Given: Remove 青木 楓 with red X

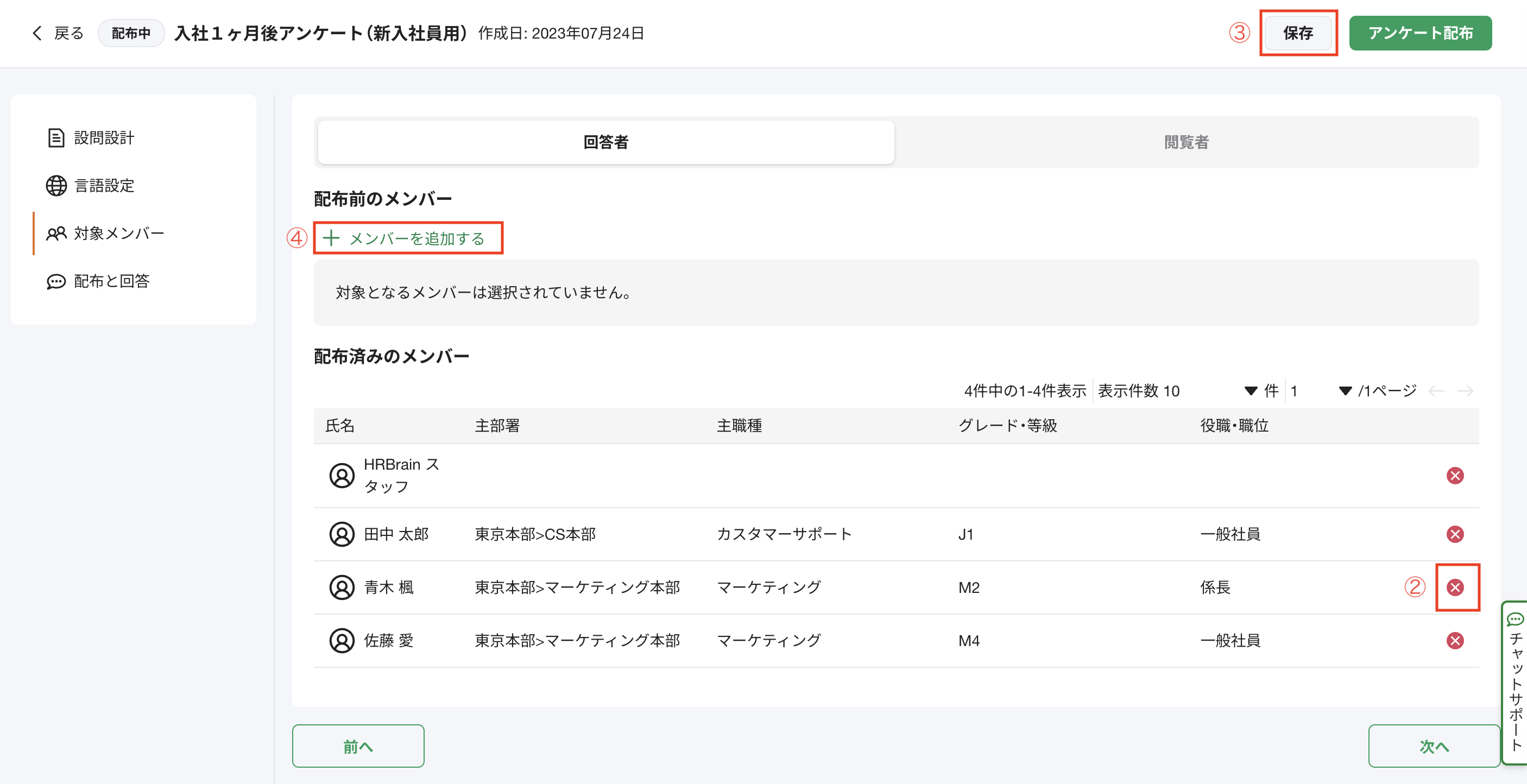Looking at the screenshot, I should pyautogui.click(x=1455, y=587).
